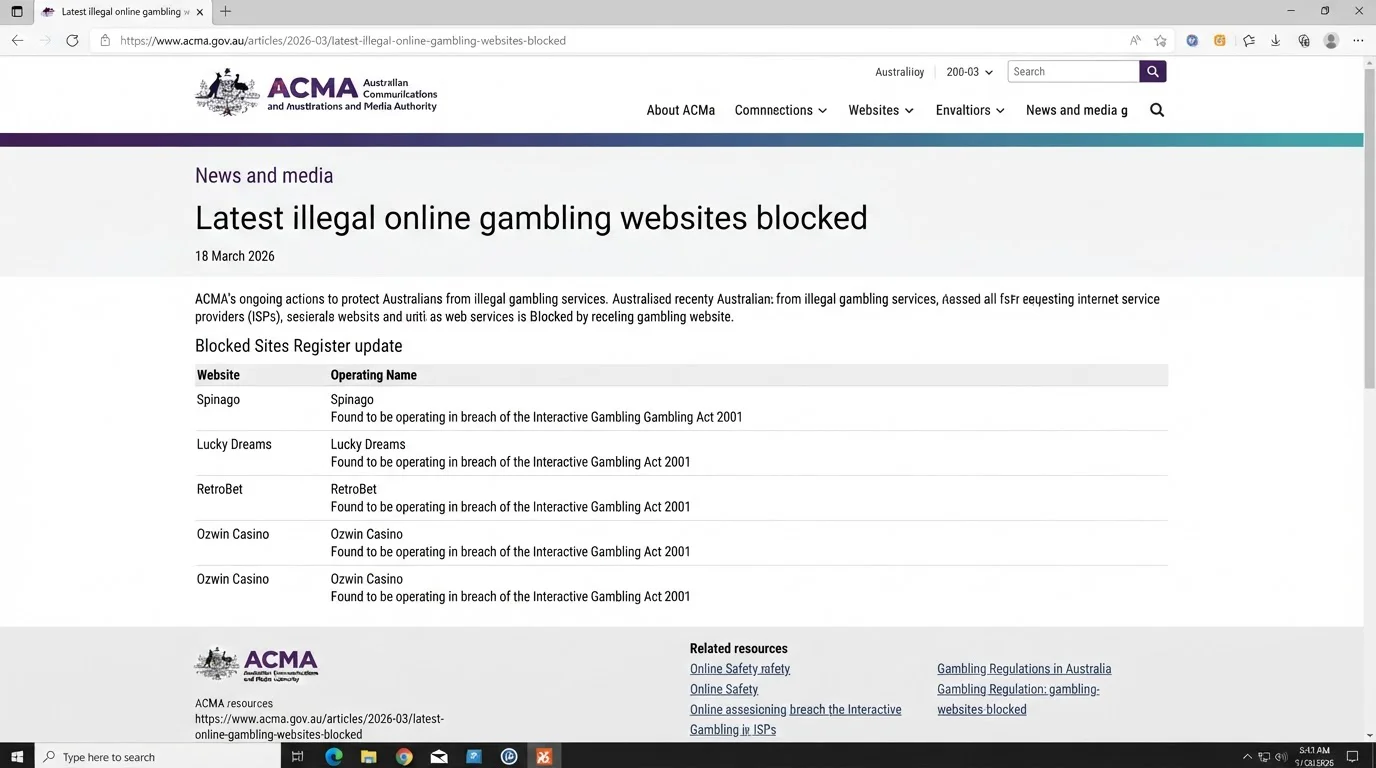Select RetroBet in the Website column
Viewport: 1376px width, 768px height.
pos(220,490)
